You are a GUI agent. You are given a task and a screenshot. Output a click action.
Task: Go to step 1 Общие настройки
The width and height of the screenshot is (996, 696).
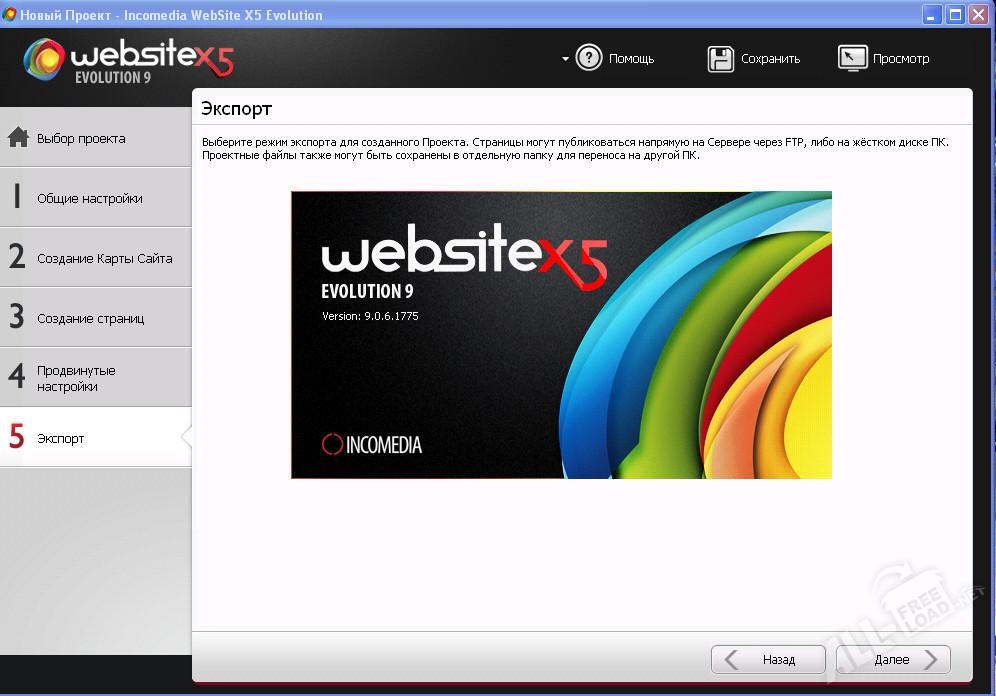(90, 198)
